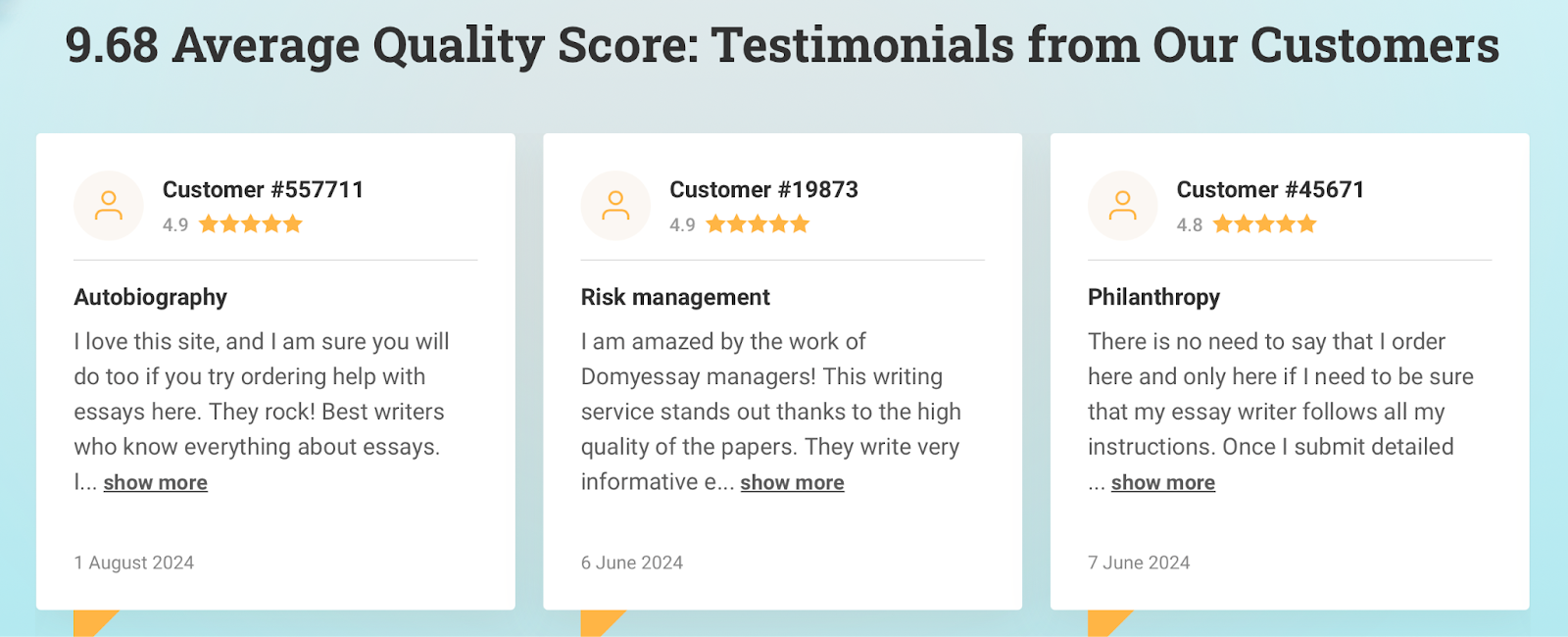
Task: Click the Autobiography review title
Action: pyautogui.click(x=150, y=297)
